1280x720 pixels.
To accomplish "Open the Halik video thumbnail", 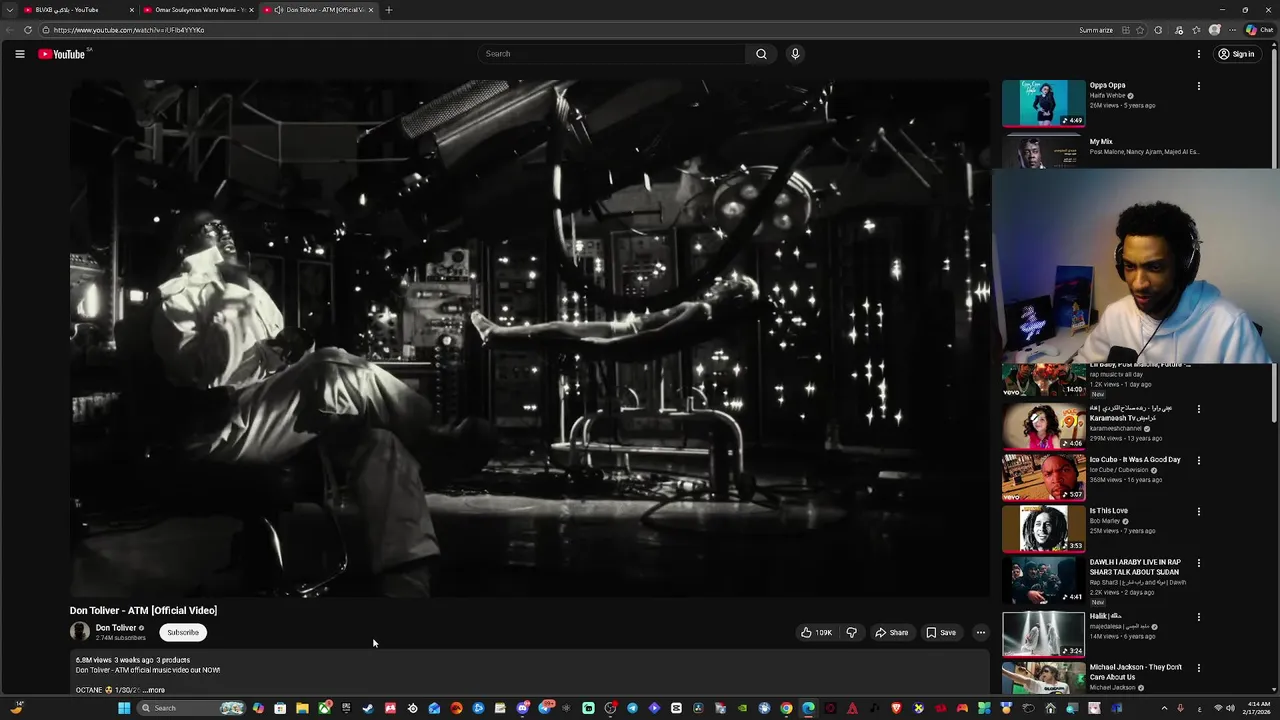I will [x=1043, y=633].
